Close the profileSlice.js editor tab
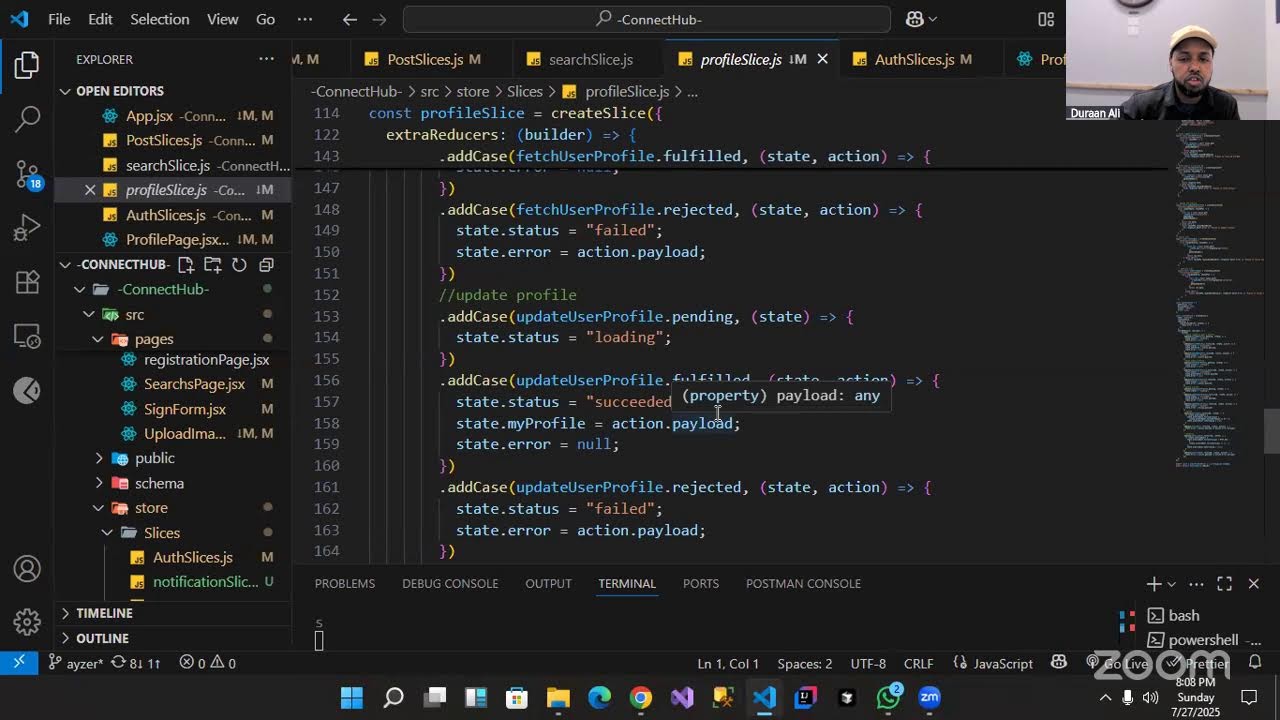The height and width of the screenshot is (720, 1280). click(822, 60)
